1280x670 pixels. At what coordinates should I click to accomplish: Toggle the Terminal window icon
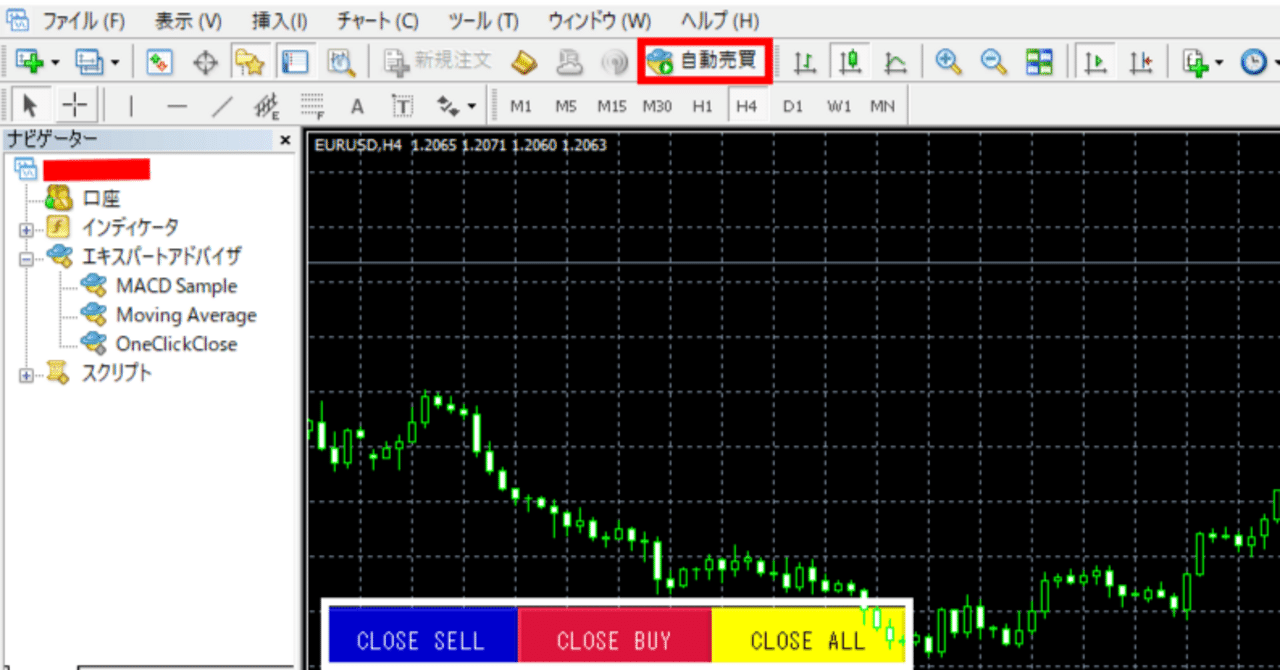(294, 62)
